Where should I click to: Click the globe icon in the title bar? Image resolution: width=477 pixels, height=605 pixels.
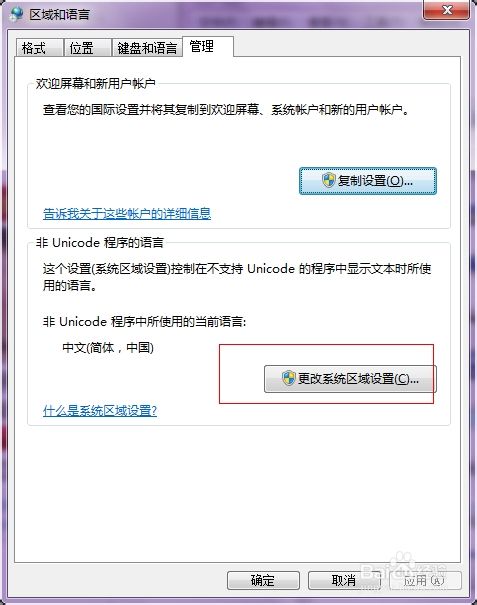17,14
